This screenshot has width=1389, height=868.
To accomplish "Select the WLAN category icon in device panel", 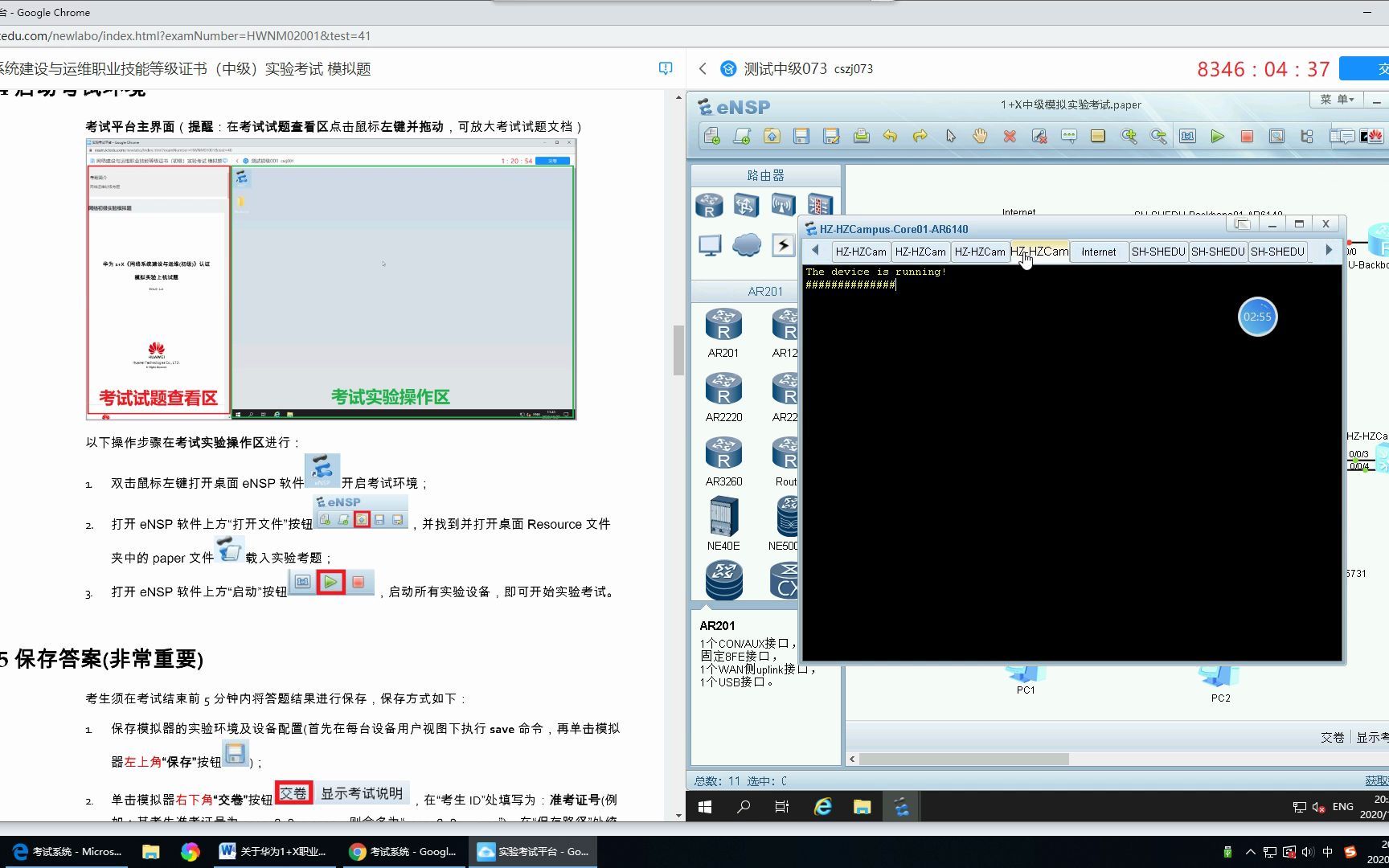I will [x=783, y=205].
